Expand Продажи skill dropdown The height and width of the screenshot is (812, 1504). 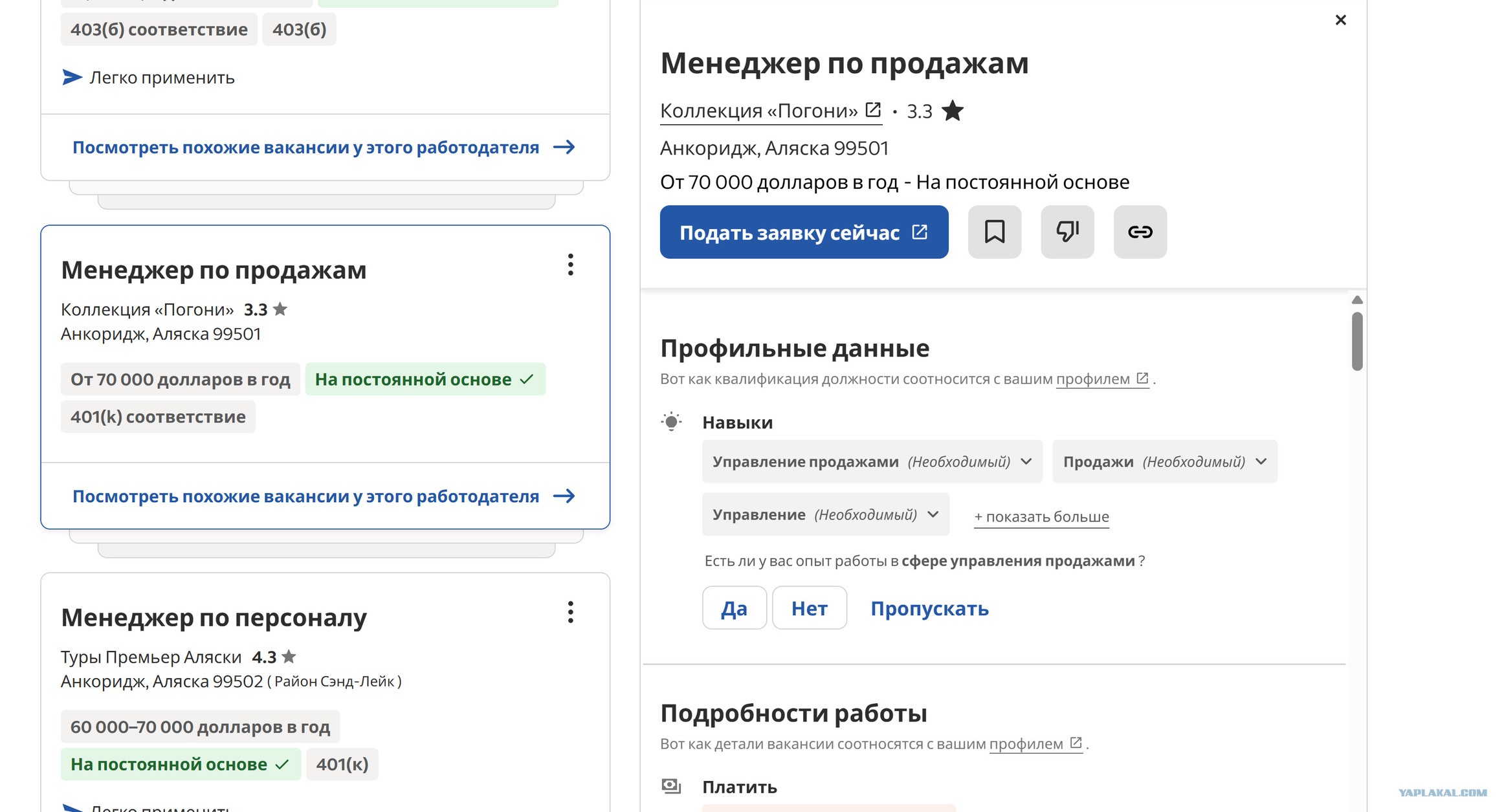(1164, 461)
